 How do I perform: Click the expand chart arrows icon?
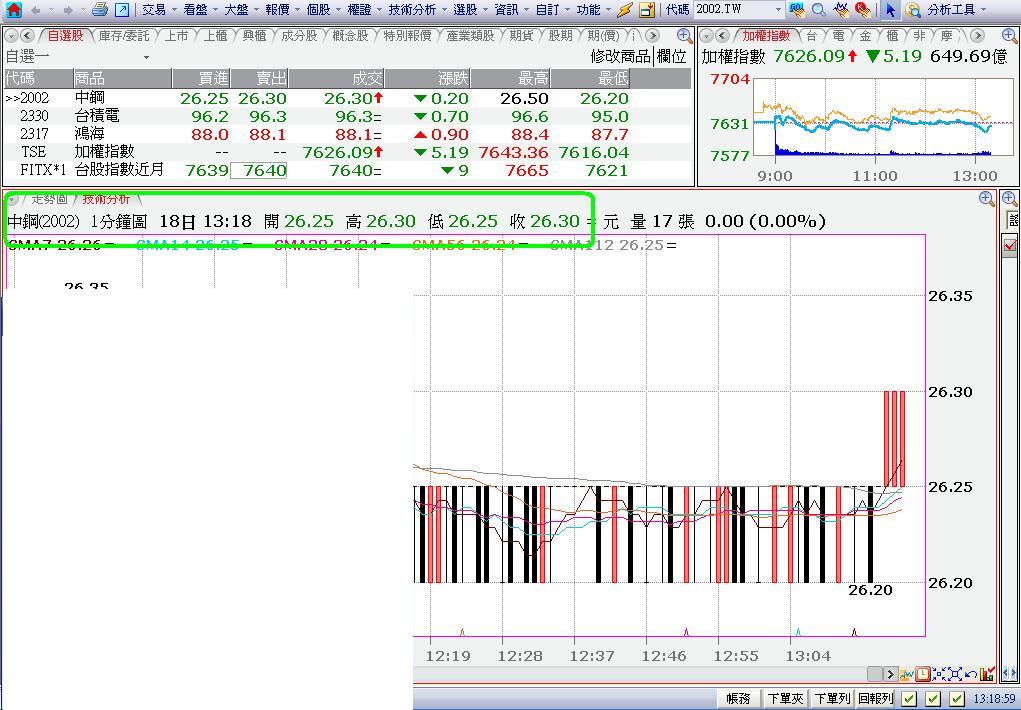pos(955,674)
